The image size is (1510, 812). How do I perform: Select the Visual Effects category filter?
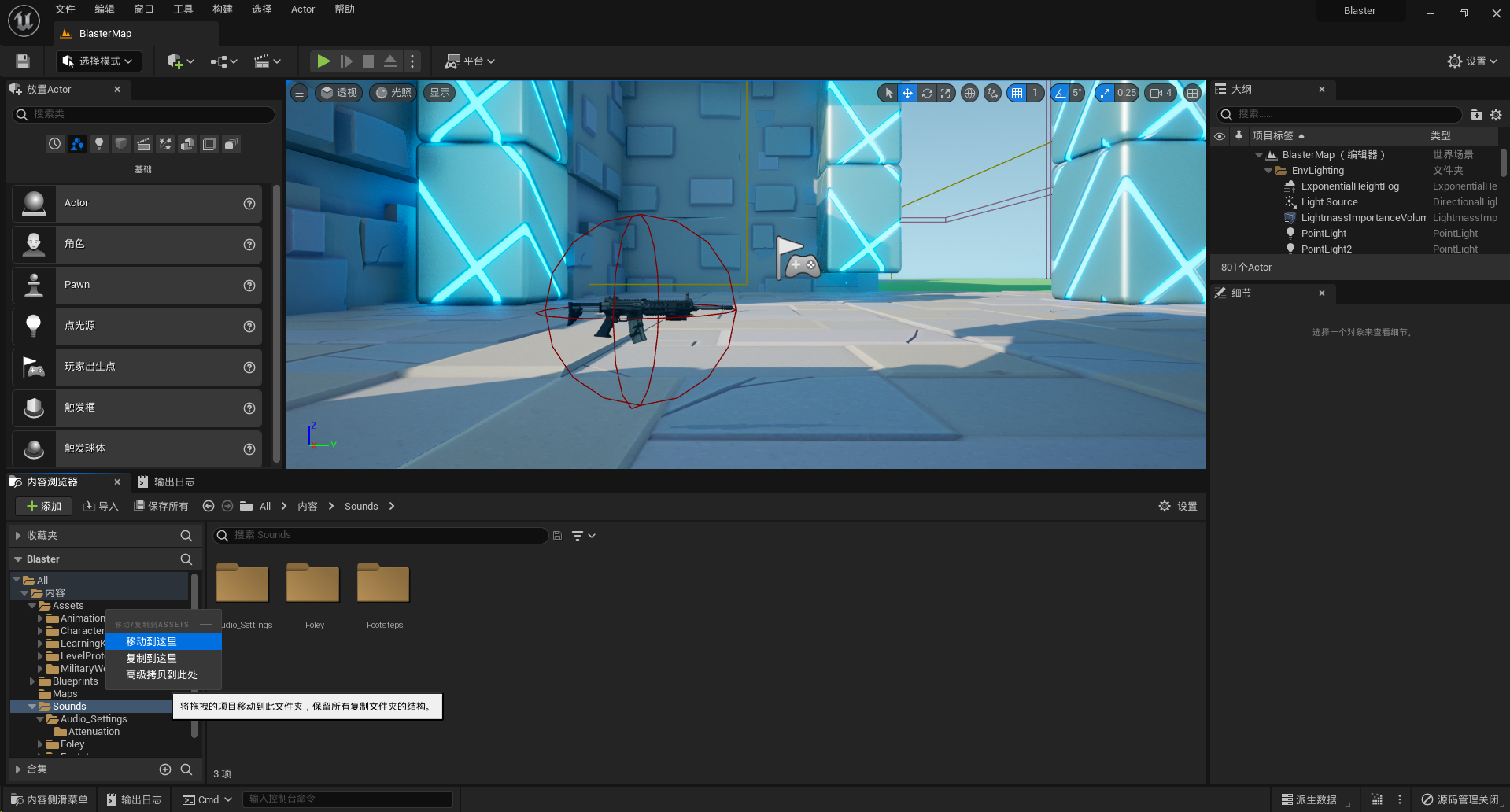point(164,144)
